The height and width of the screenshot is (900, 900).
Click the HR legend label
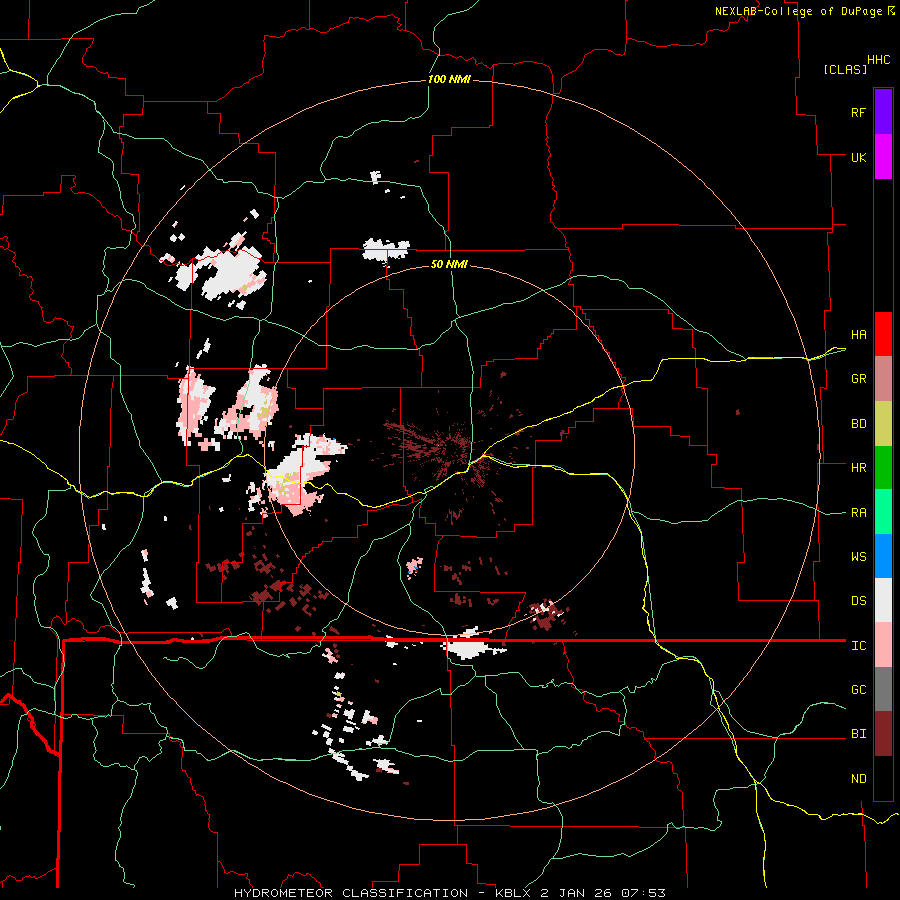click(858, 468)
